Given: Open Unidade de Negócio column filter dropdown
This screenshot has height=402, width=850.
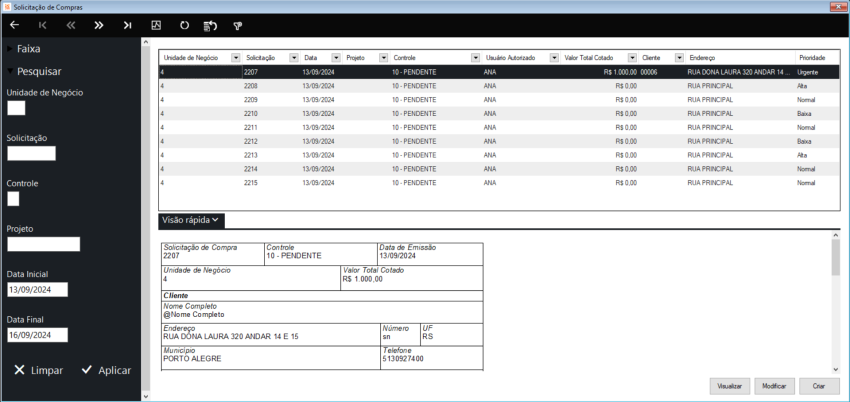Looking at the screenshot, I should pos(236,57).
